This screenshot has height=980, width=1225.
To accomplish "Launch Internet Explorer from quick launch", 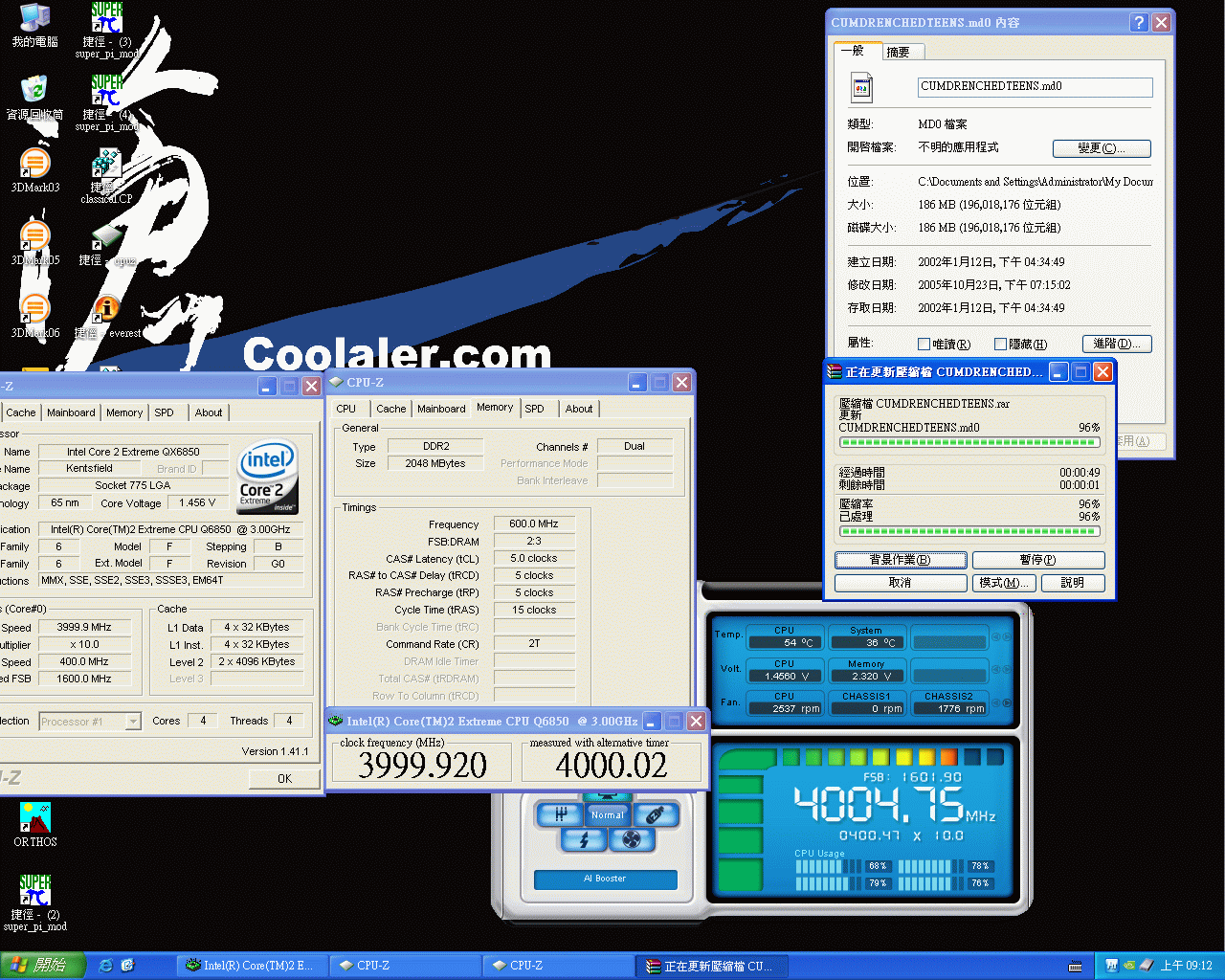I will (105, 966).
